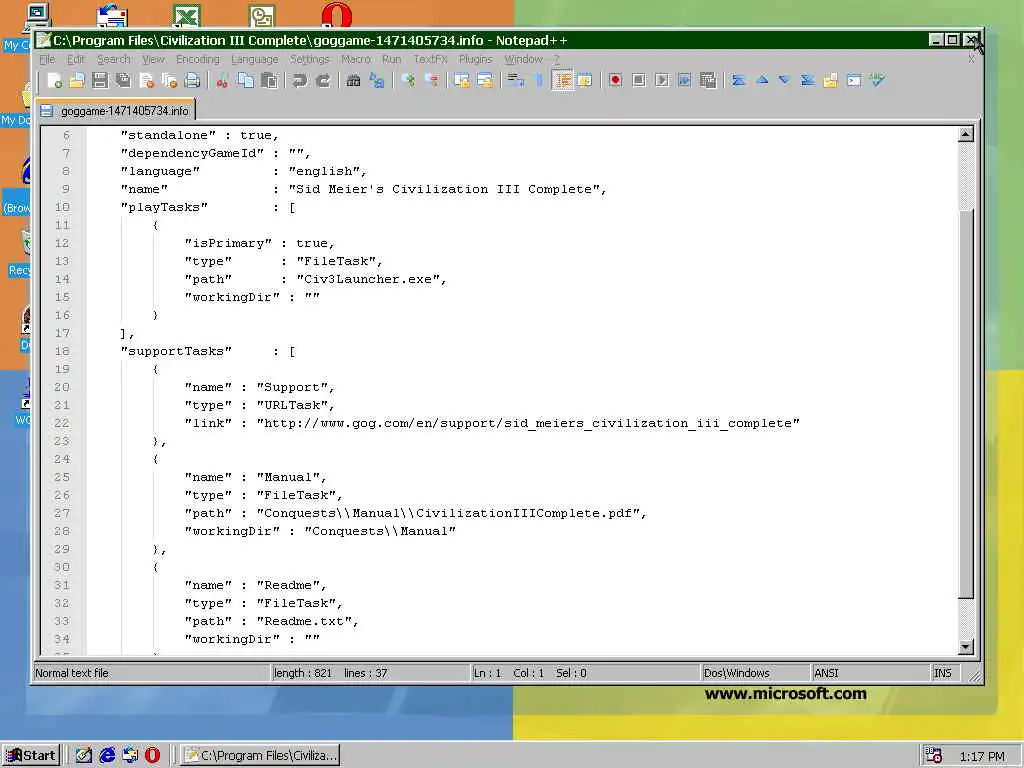The image size is (1024, 768).
Task: Open the Macro menu
Action: (356, 59)
